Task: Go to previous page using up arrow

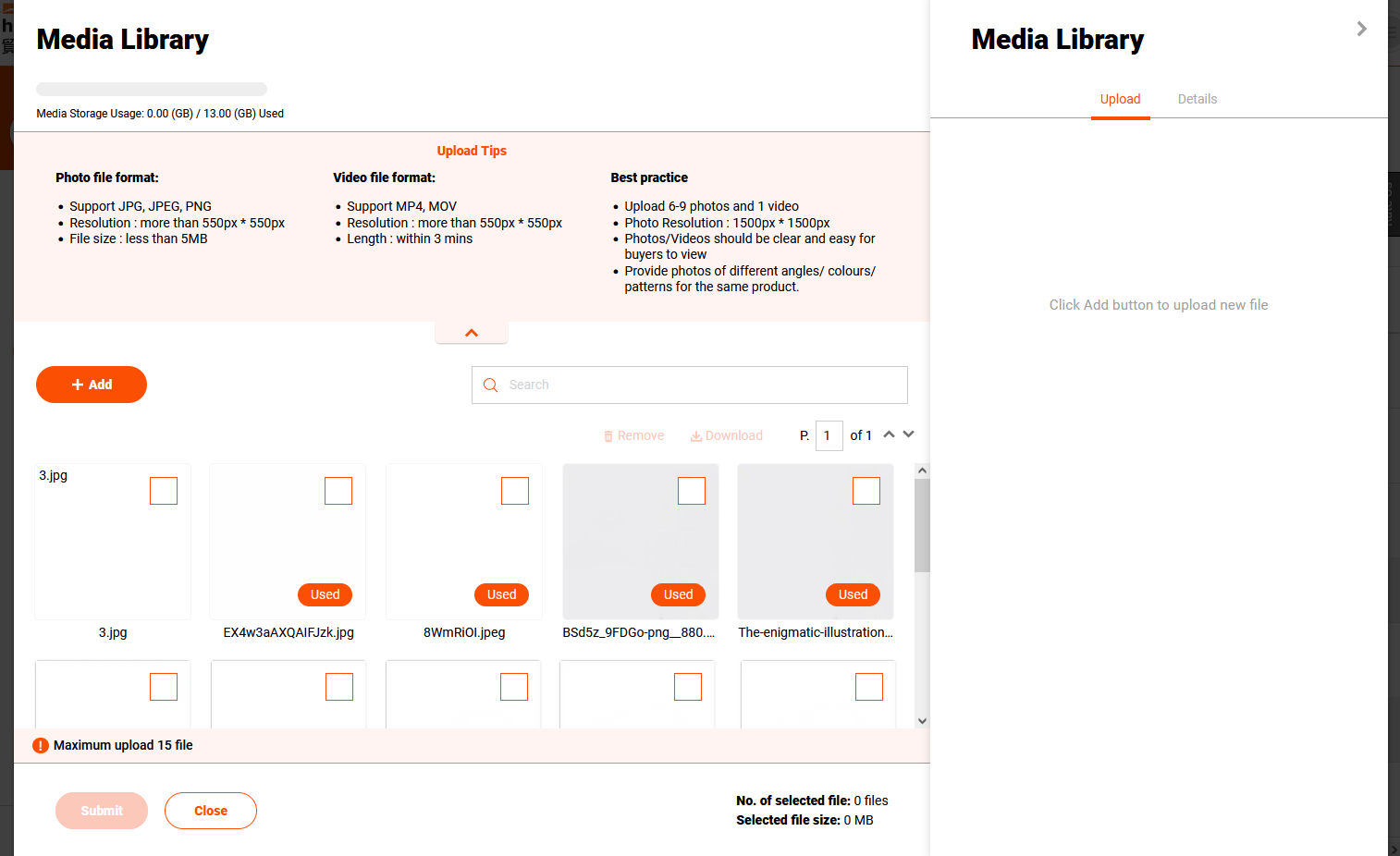Action: 889,434
